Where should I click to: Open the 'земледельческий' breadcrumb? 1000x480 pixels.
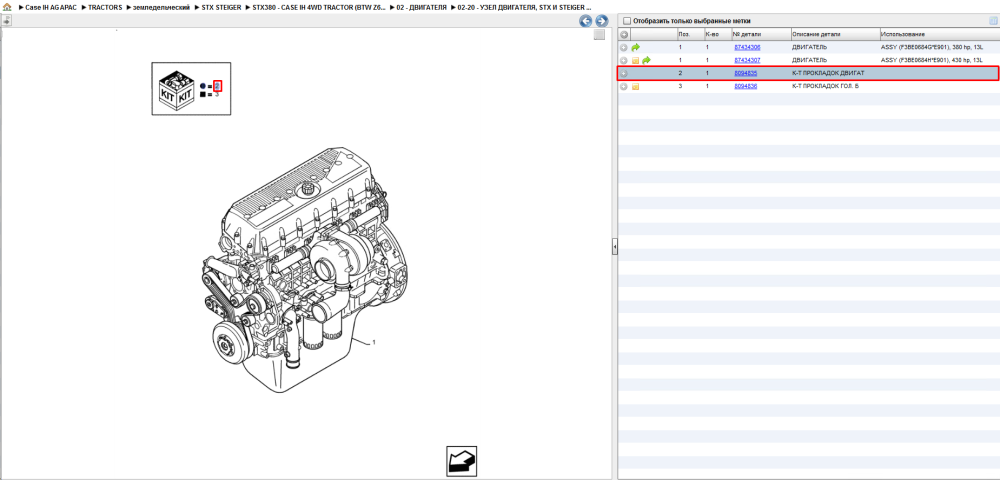161,7
